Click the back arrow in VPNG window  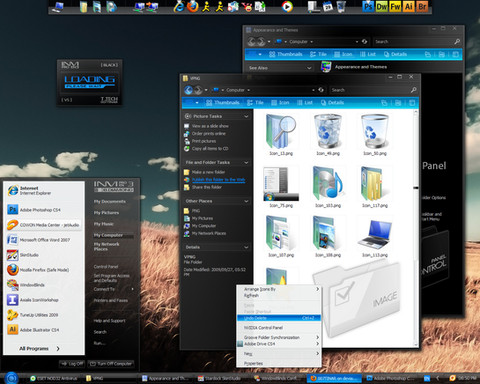[x=189, y=90]
